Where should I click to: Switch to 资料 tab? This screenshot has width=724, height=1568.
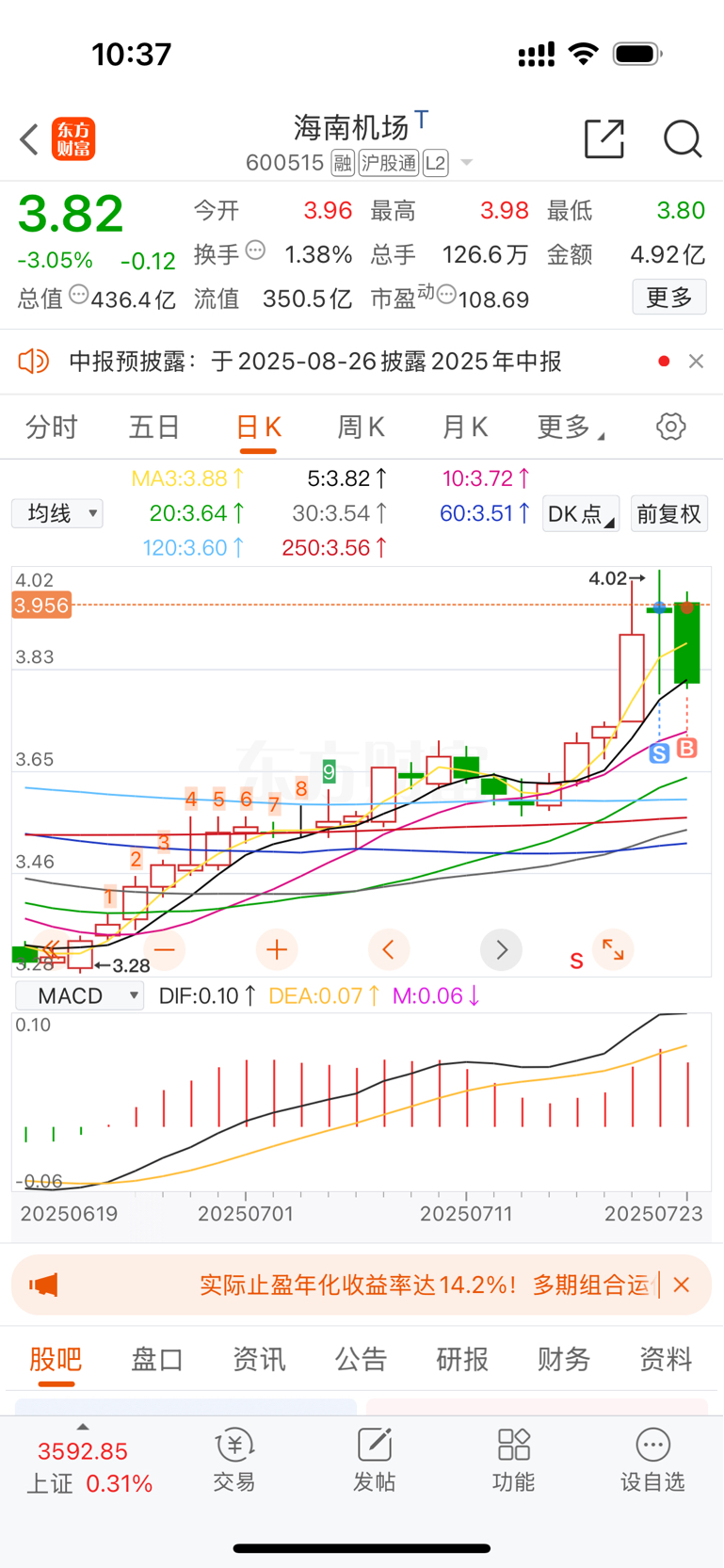[x=666, y=1359]
